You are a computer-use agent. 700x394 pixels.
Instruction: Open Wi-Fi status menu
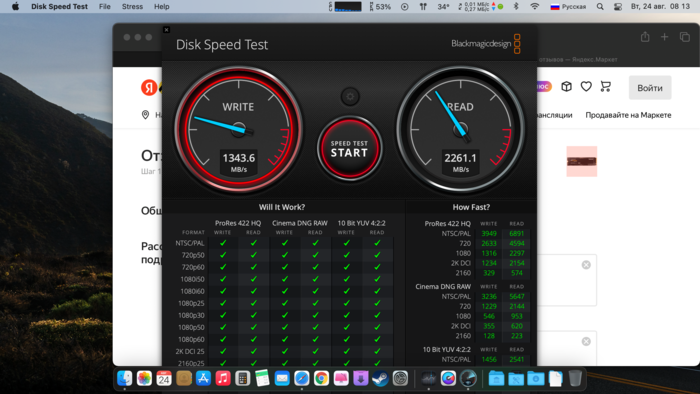[534, 7]
